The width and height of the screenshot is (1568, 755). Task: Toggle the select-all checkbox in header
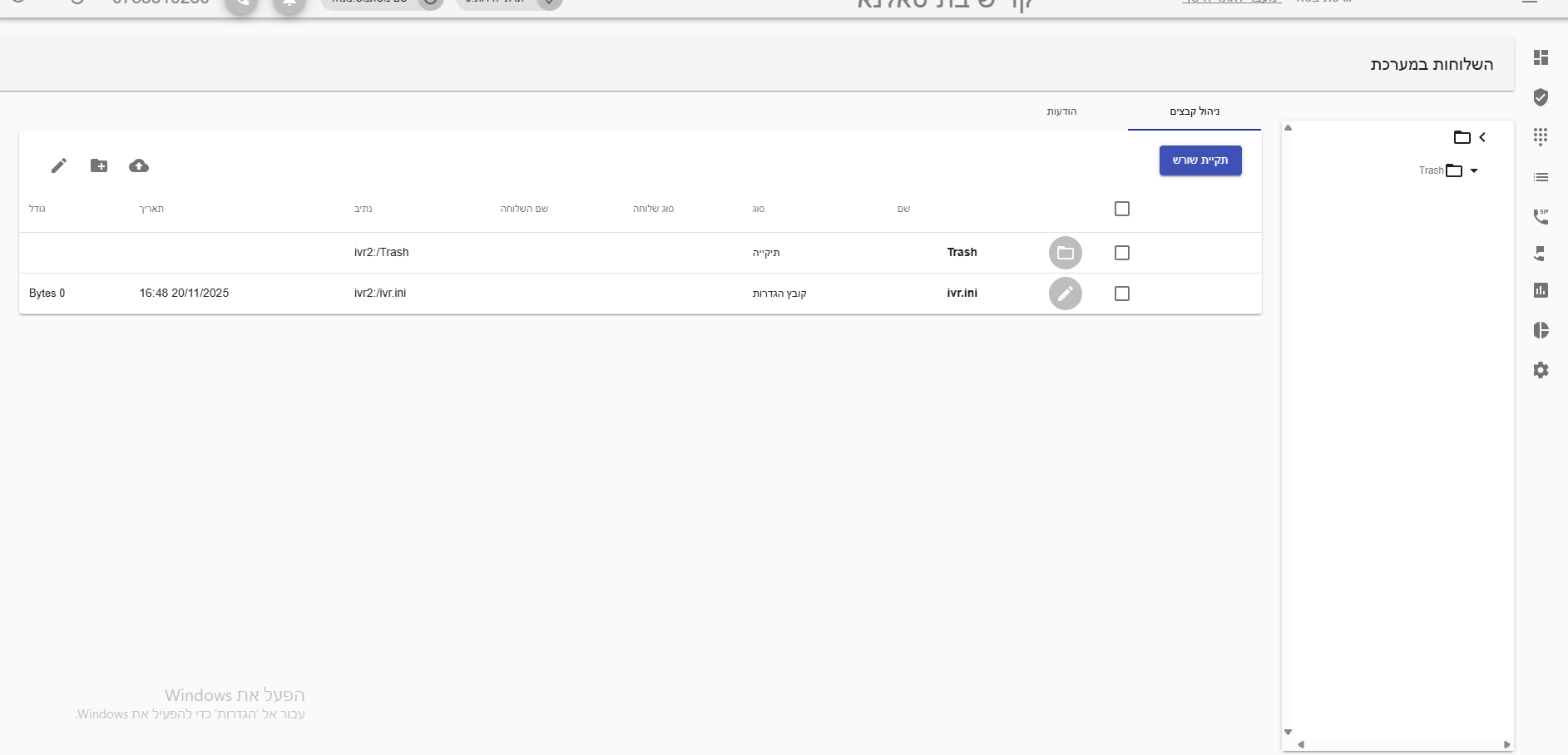[1121, 209]
